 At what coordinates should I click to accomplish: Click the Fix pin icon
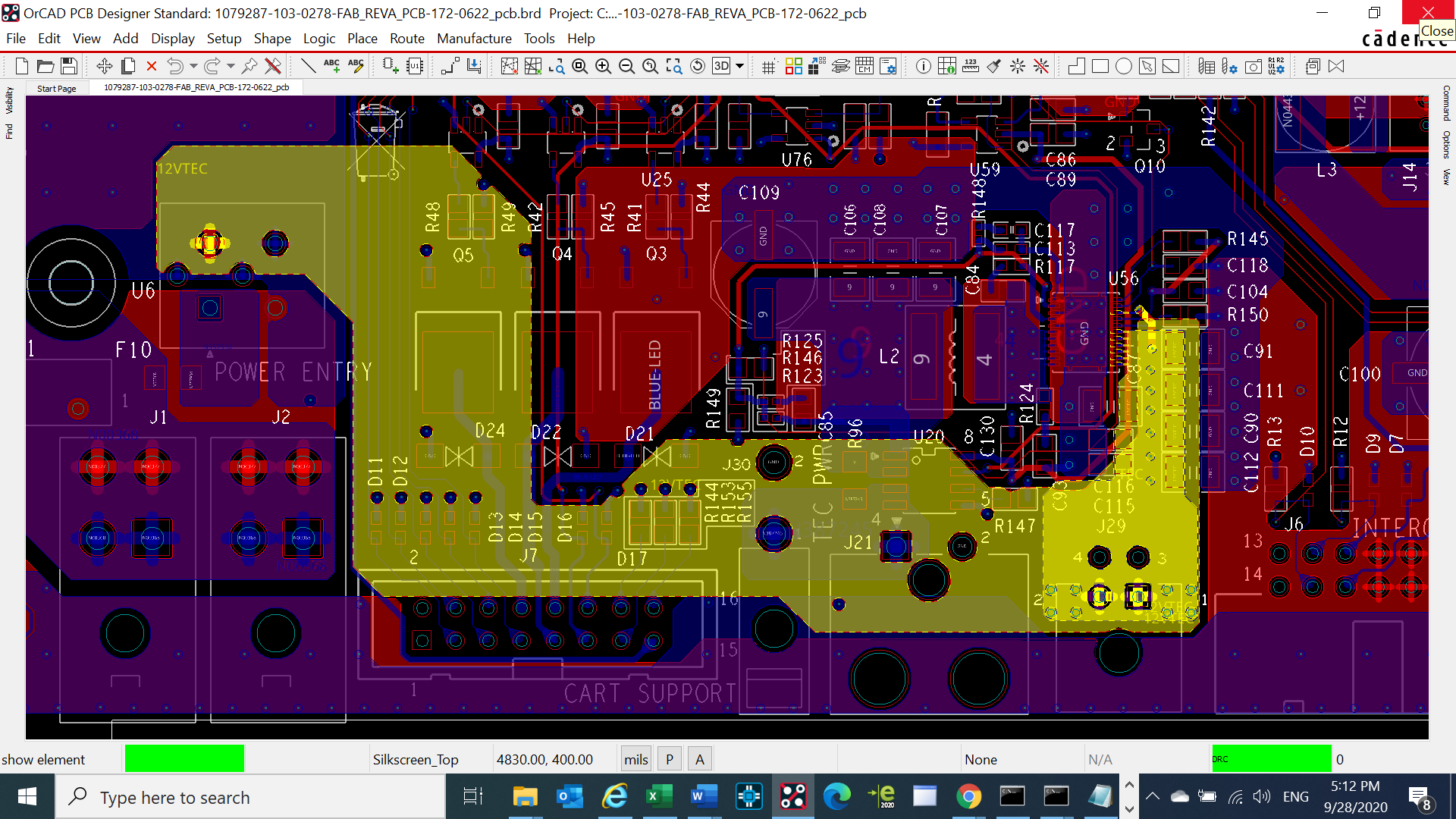coord(249,67)
